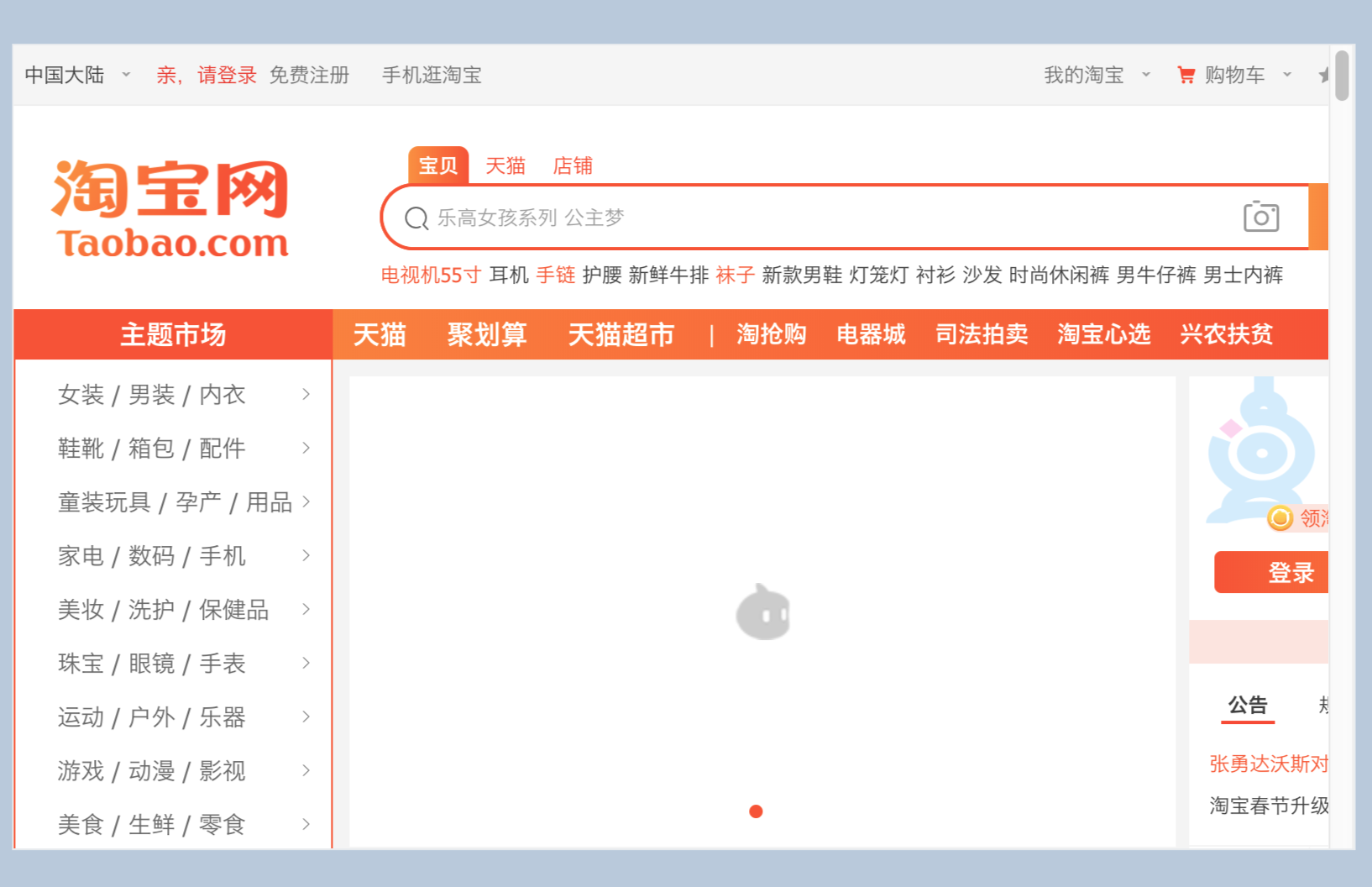
Task: Switch to the 天猫 search tab
Action: [x=505, y=166]
